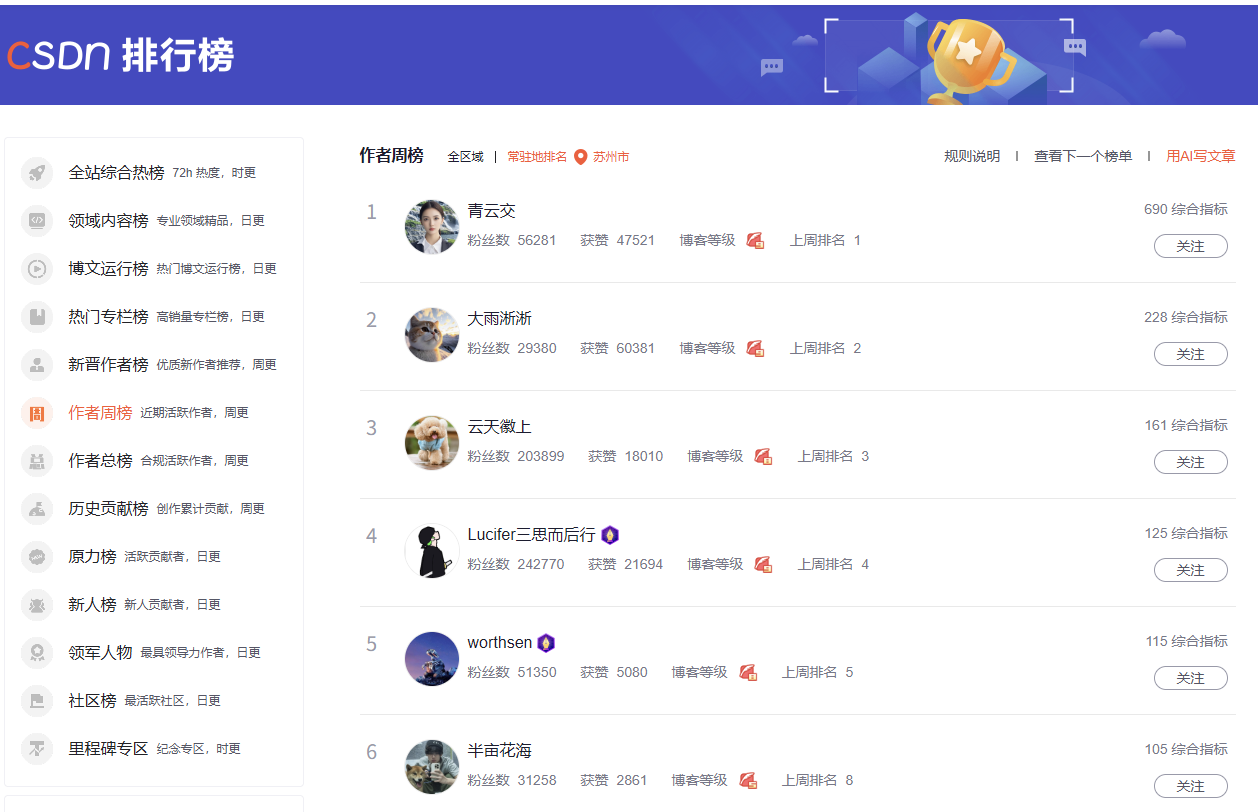
Task: Open 大雨淅淅's cat avatar
Action: point(432,334)
